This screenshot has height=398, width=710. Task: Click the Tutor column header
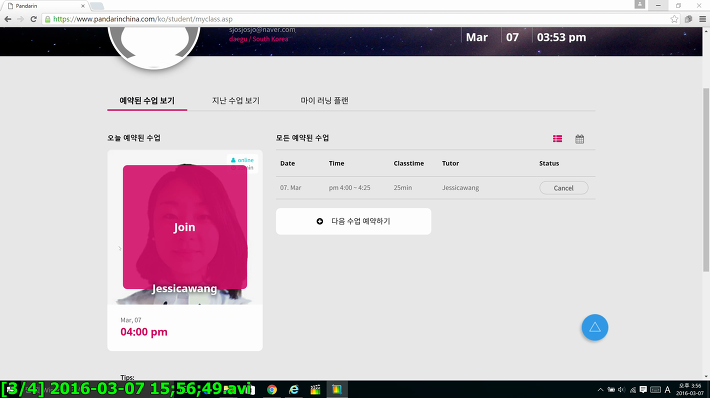click(451, 163)
